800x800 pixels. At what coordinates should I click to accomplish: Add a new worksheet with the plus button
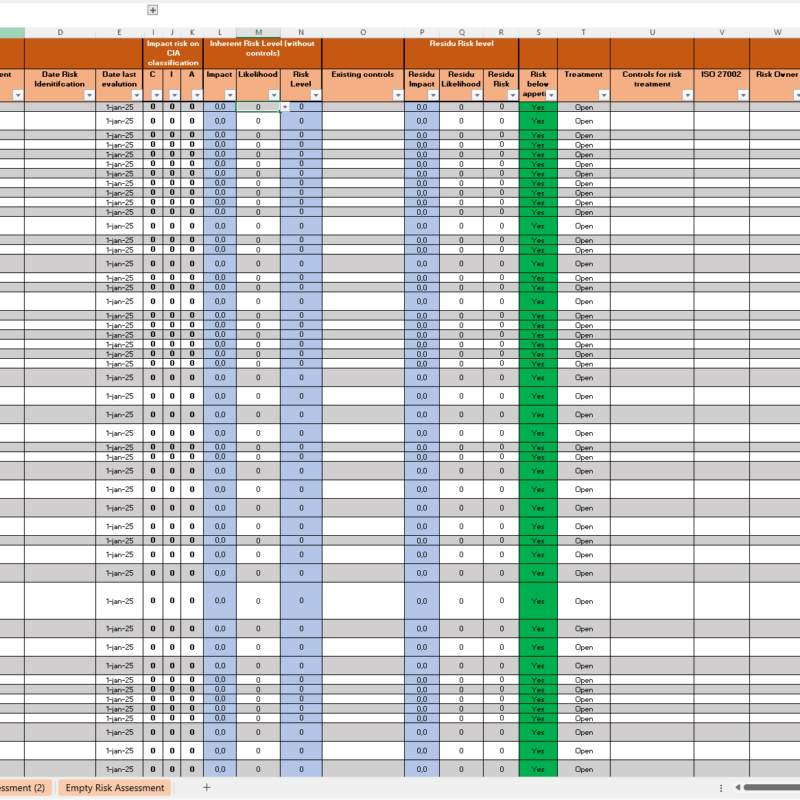click(206, 788)
